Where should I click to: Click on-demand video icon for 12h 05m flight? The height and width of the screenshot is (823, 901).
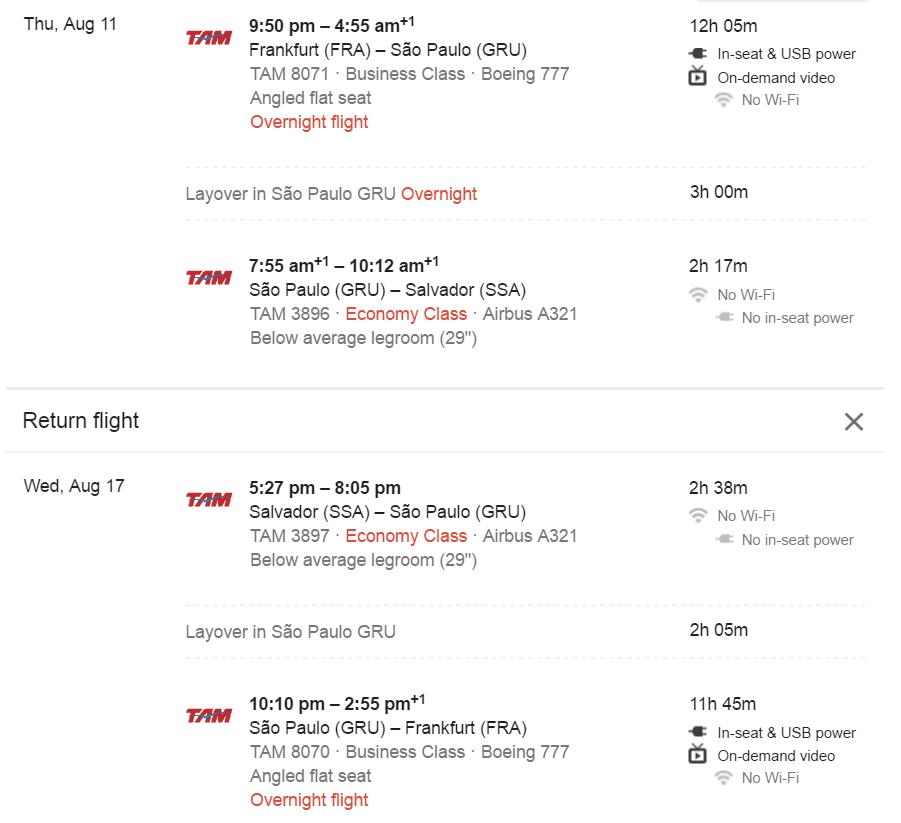698,76
